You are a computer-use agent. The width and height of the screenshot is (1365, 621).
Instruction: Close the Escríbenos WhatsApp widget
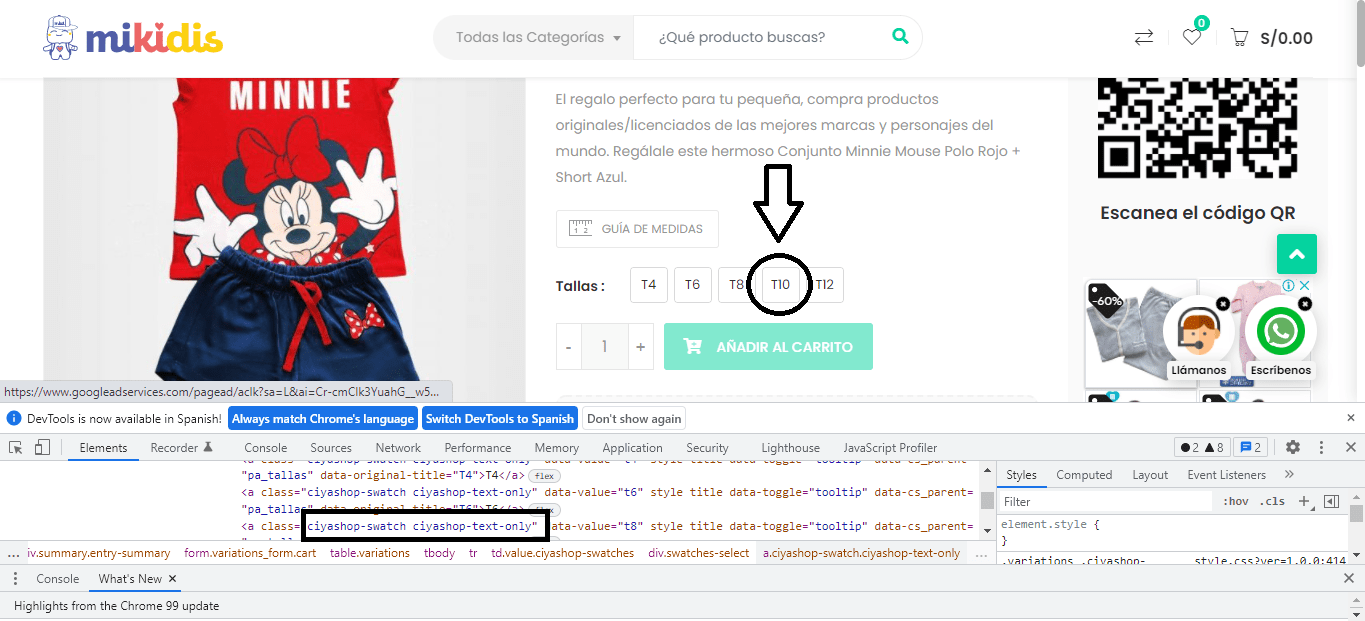click(x=1306, y=303)
